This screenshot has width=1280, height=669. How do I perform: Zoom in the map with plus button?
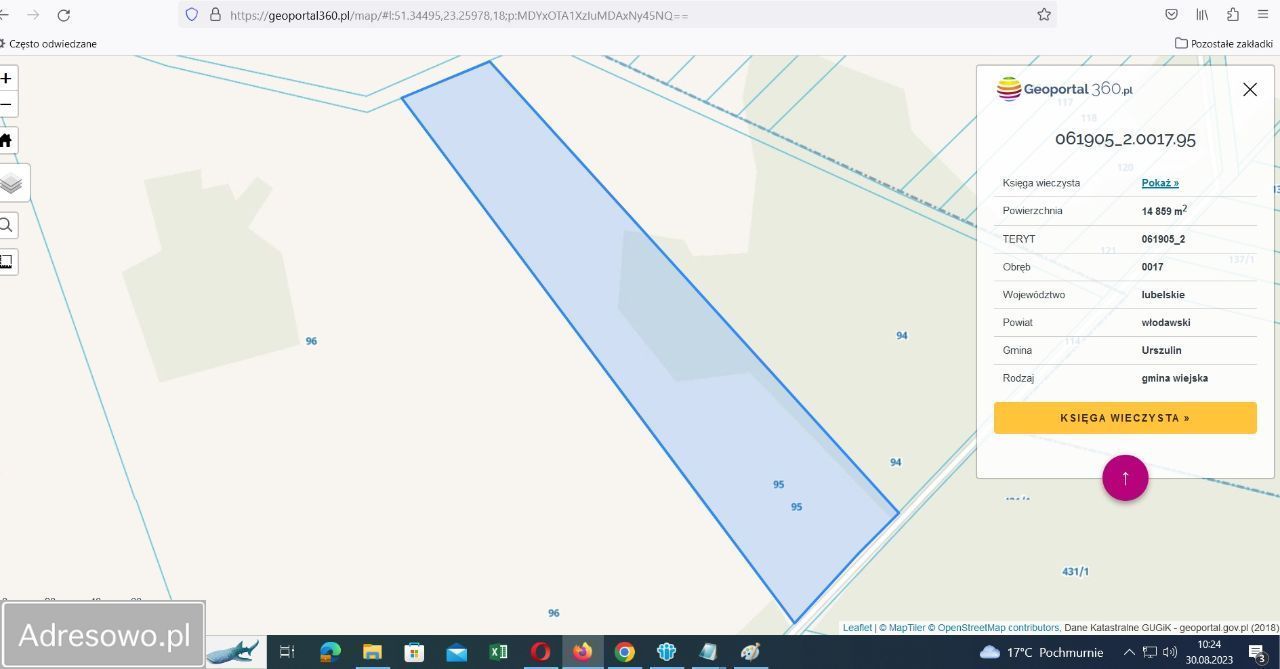tap(6, 78)
